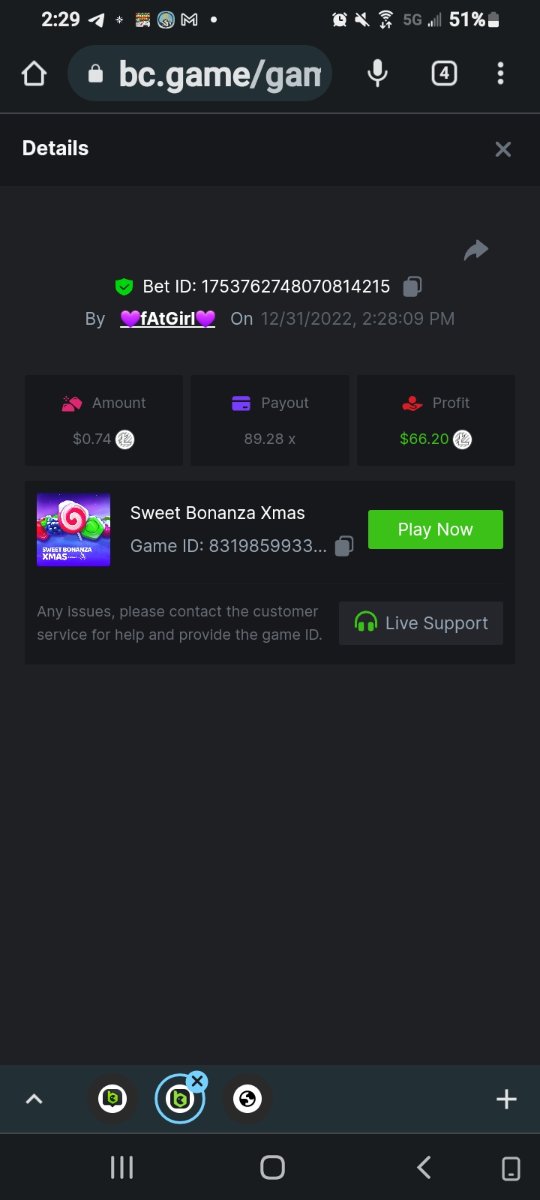Open the browser three-dot menu
540x1200 pixels.
point(500,73)
